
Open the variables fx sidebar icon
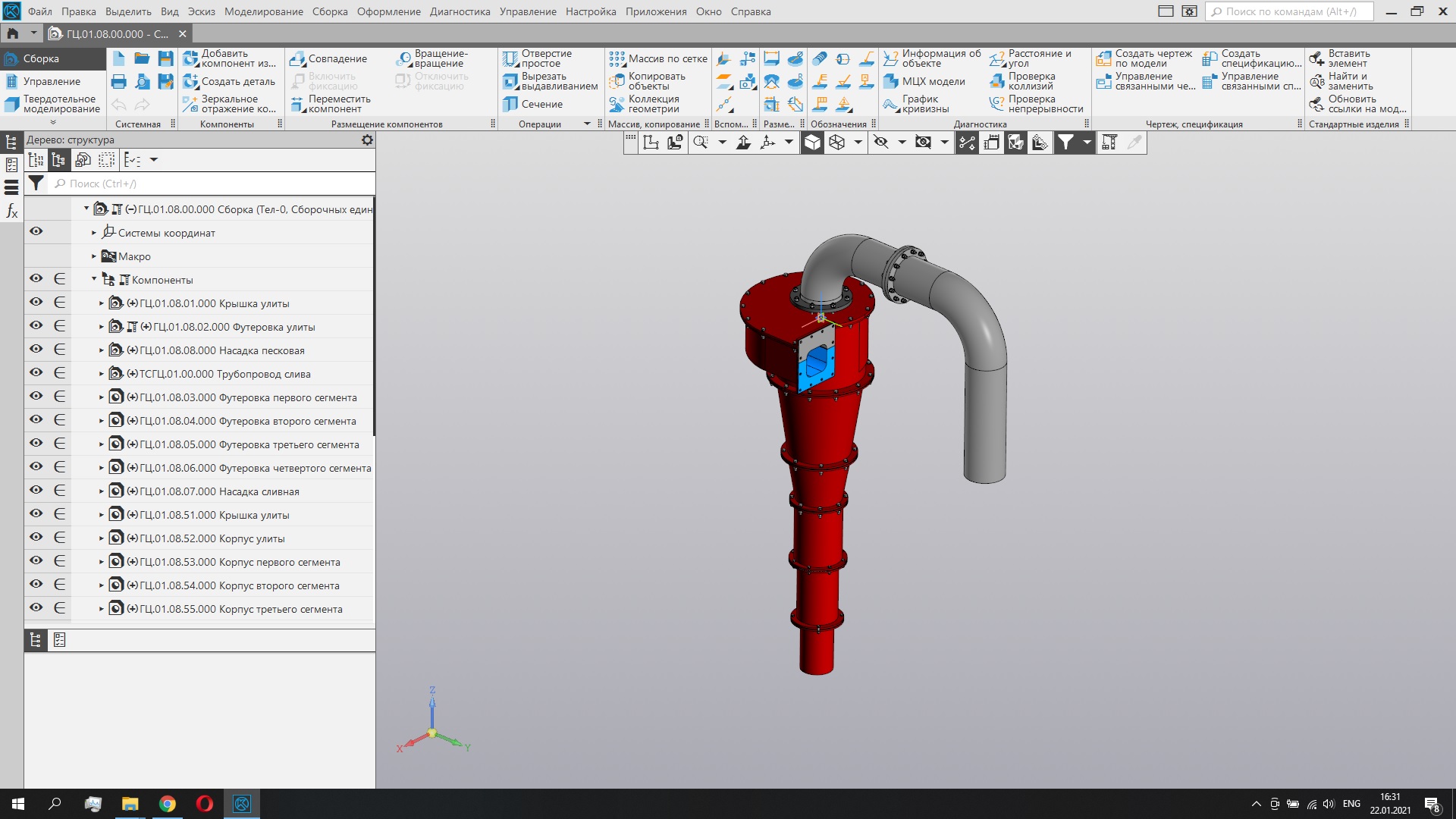pos(11,211)
